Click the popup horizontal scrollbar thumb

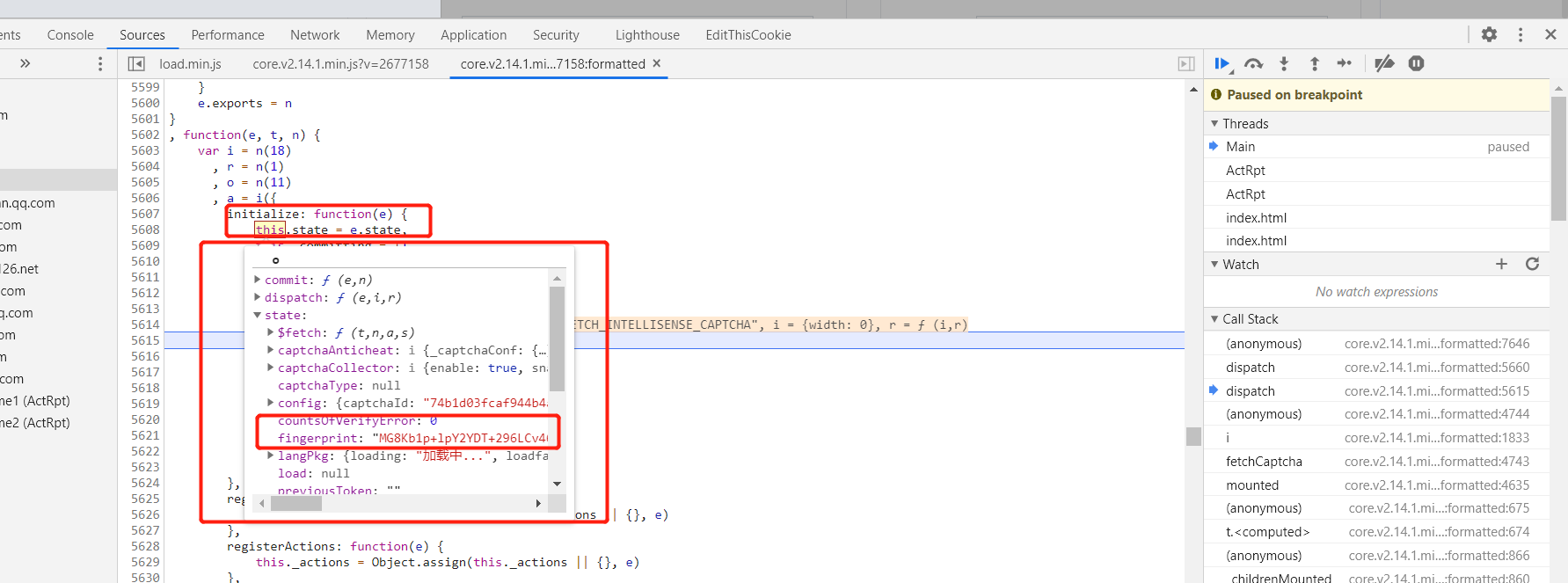(x=296, y=504)
